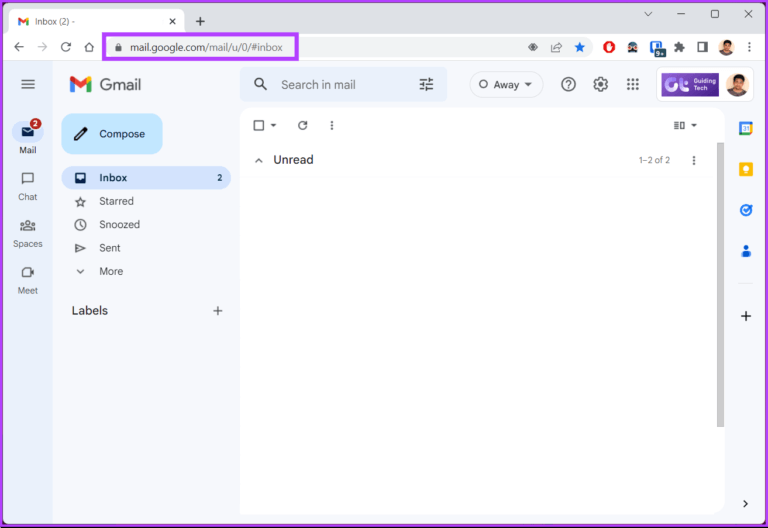
Task: Open the Away status dropdown
Action: pos(506,85)
